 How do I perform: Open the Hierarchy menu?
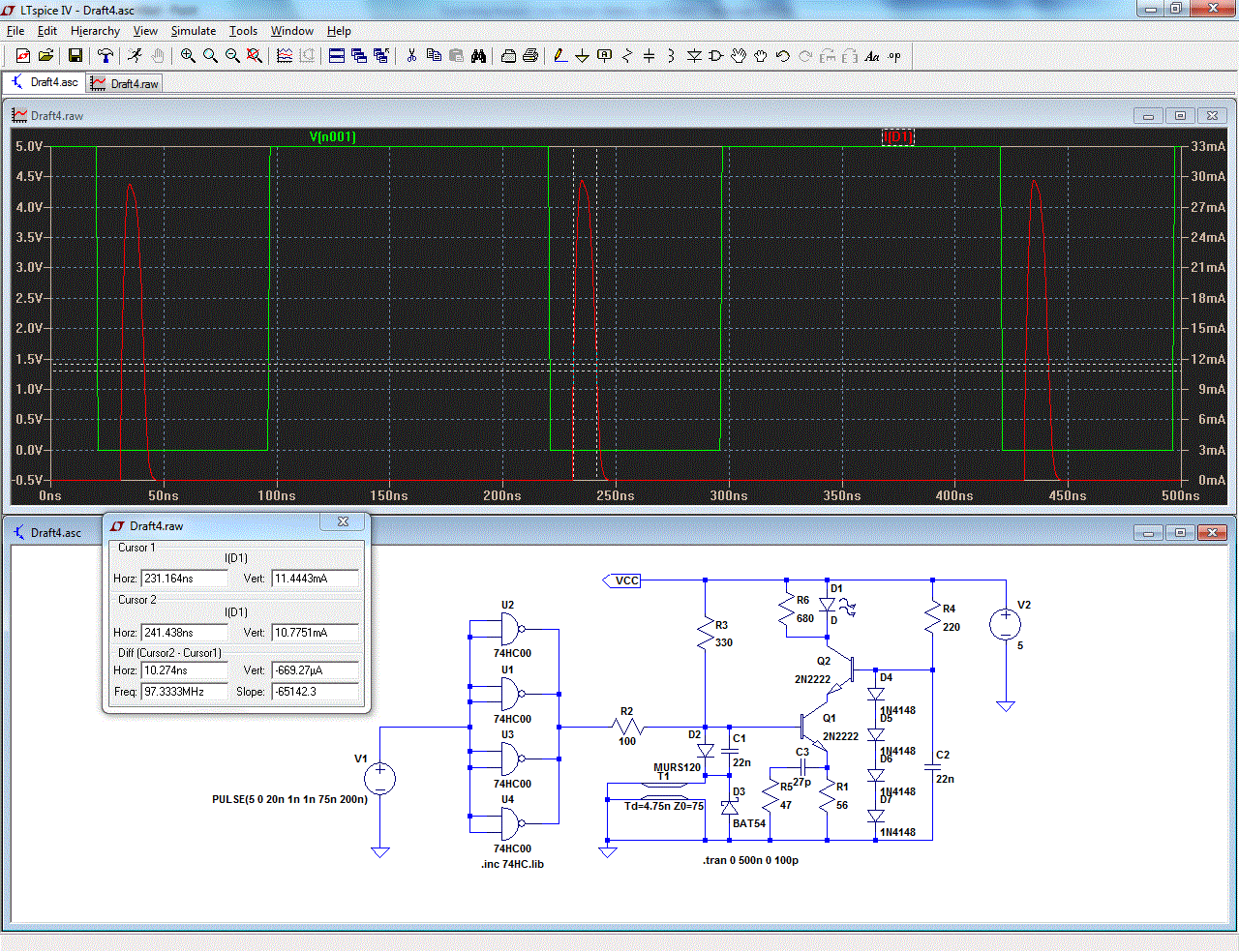click(95, 31)
